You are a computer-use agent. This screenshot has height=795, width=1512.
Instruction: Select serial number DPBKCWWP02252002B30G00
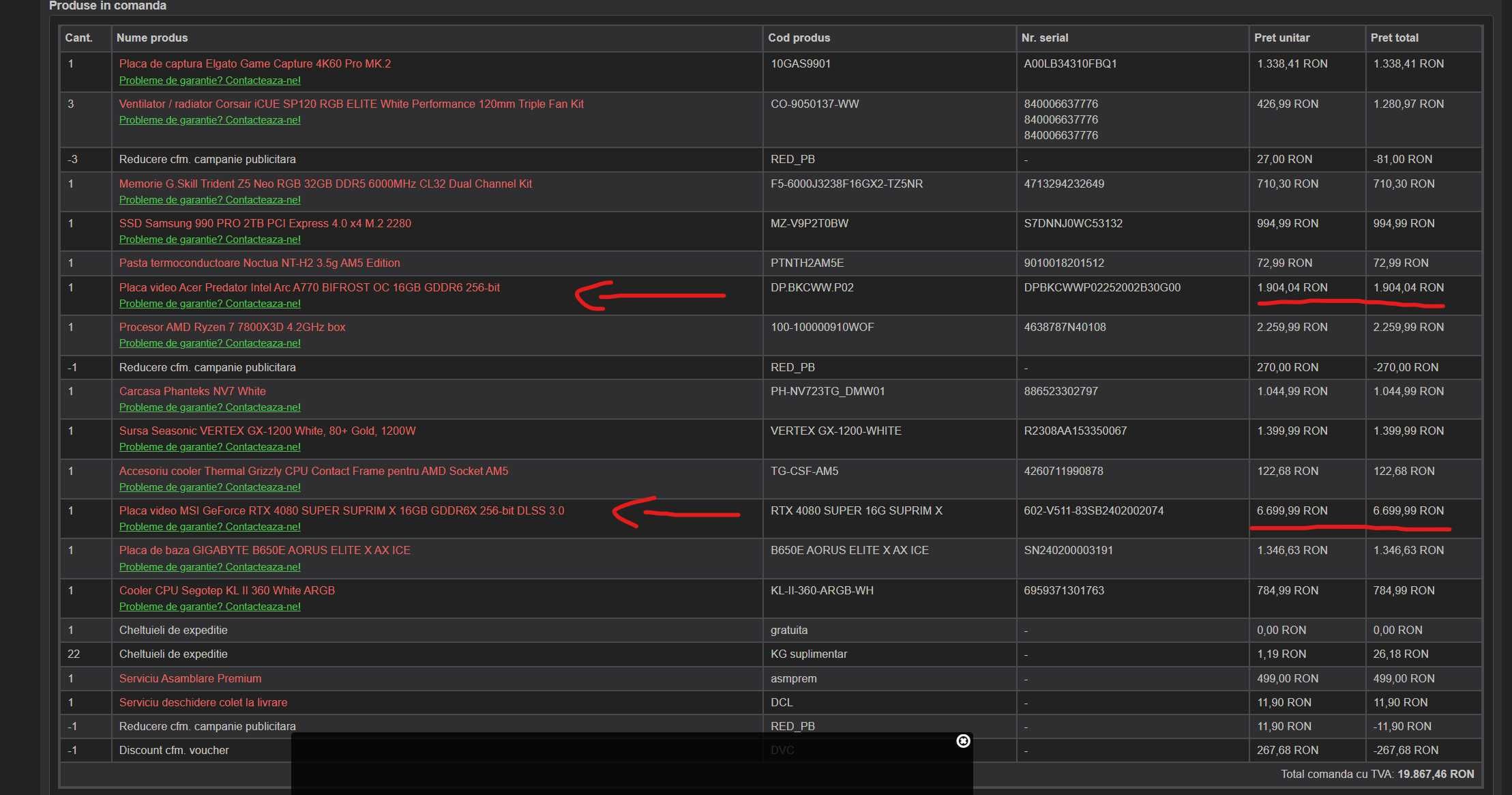tap(1102, 288)
